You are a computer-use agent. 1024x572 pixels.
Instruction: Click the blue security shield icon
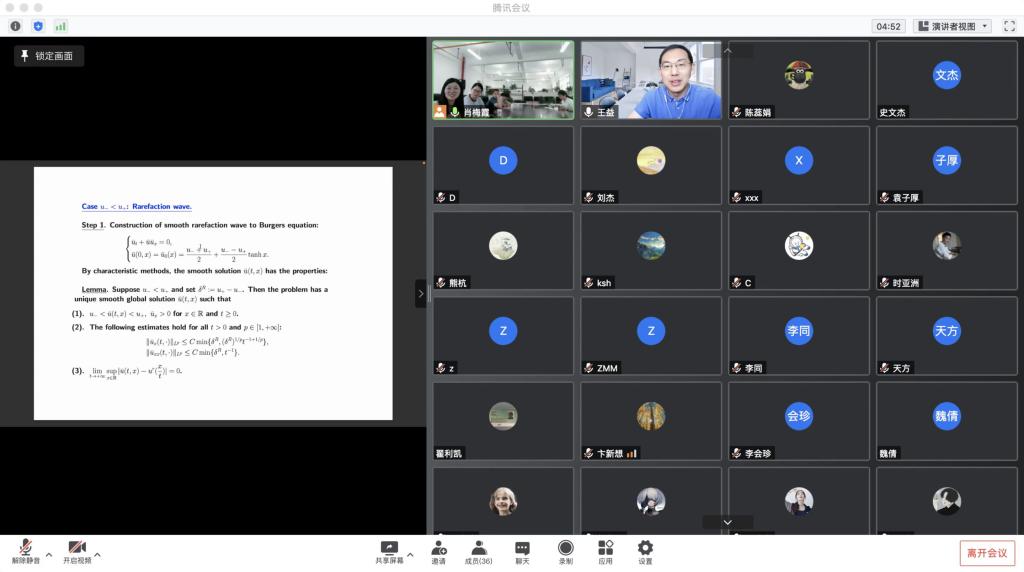[x=38, y=26]
